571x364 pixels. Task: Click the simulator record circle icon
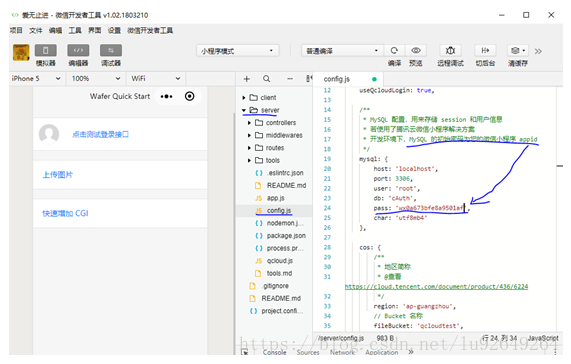click(189, 96)
